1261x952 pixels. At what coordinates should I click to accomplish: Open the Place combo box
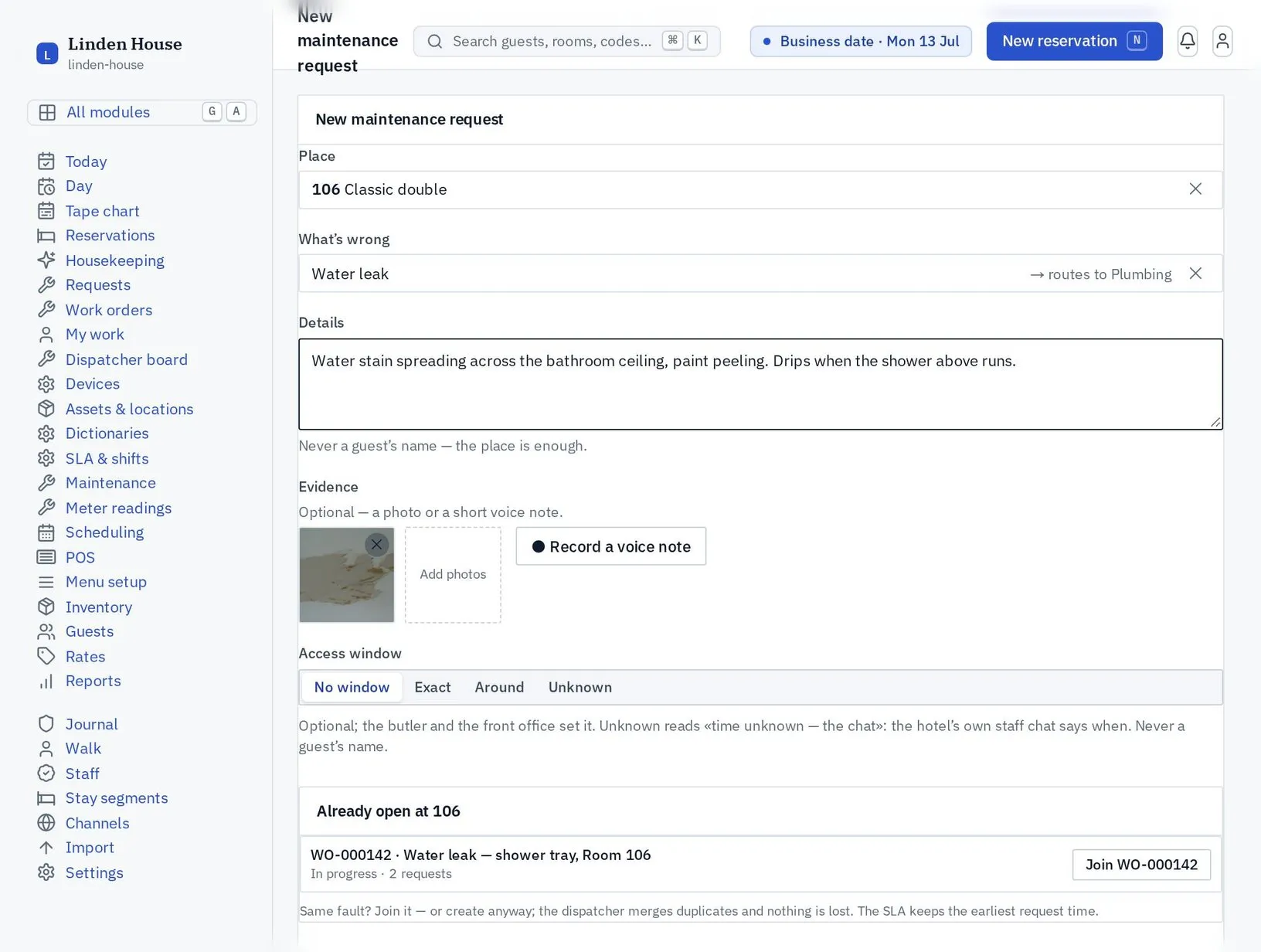pyautogui.click(x=760, y=189)
